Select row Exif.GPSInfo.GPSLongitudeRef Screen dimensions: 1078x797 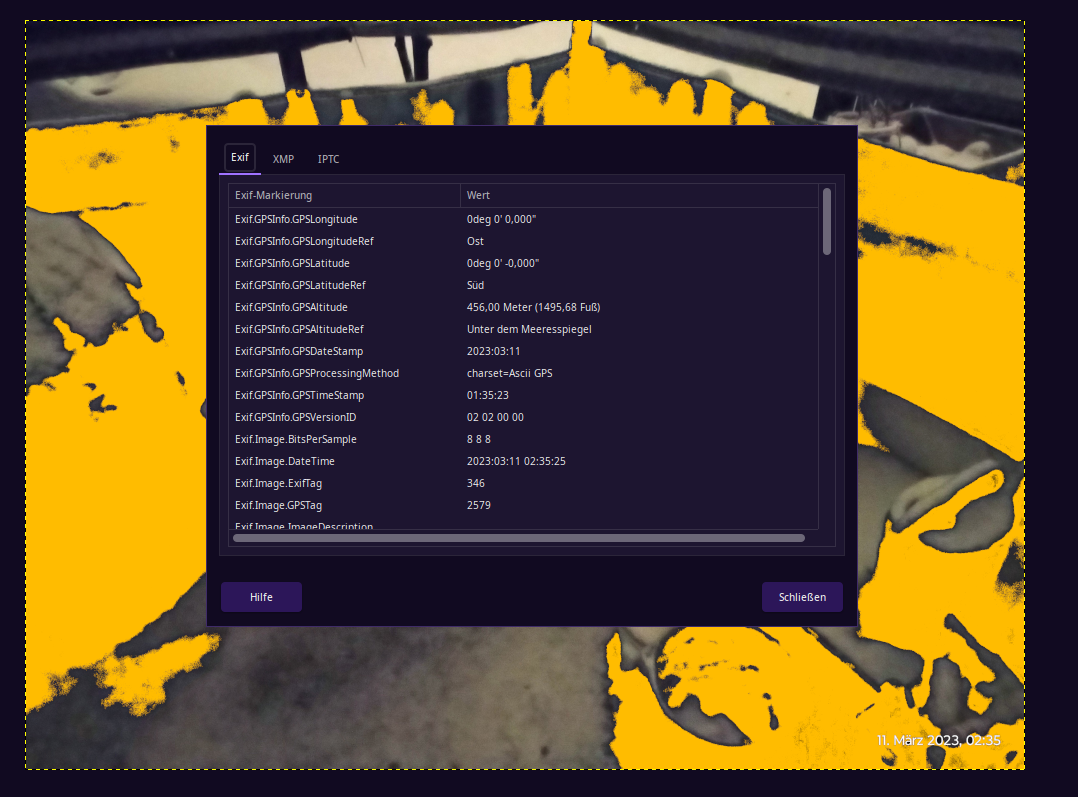523,241
